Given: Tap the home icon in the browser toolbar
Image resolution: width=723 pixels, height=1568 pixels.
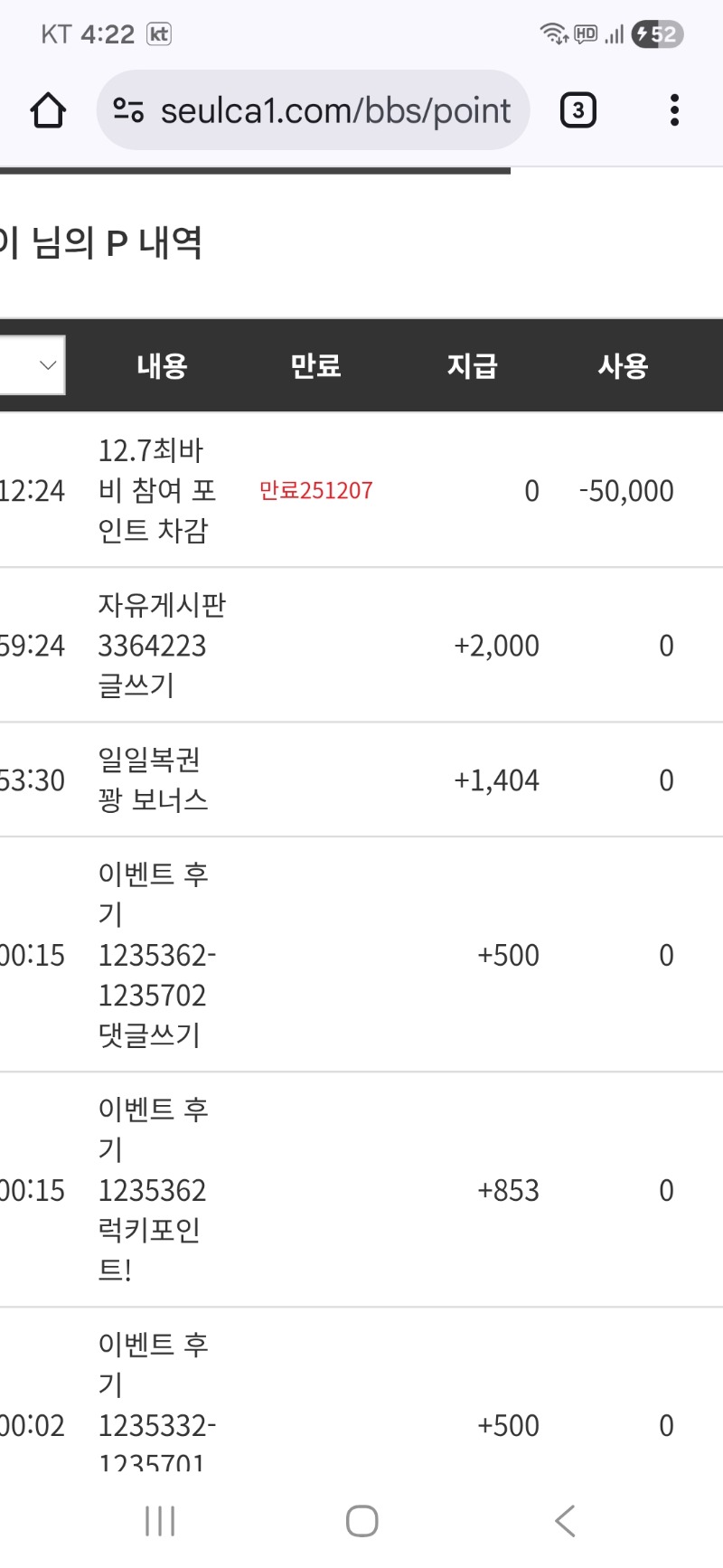Looking at the screenshot, I should coord(50,109).
